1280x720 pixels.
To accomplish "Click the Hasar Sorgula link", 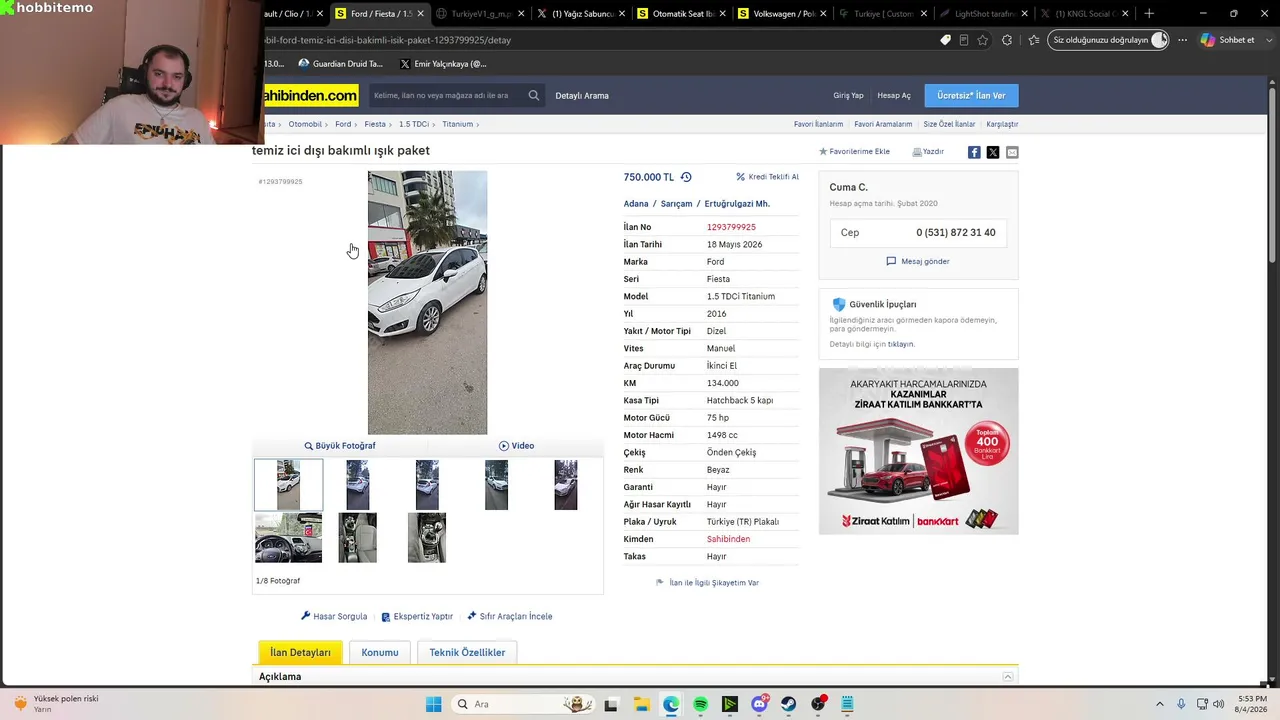I will coord(334,616).
